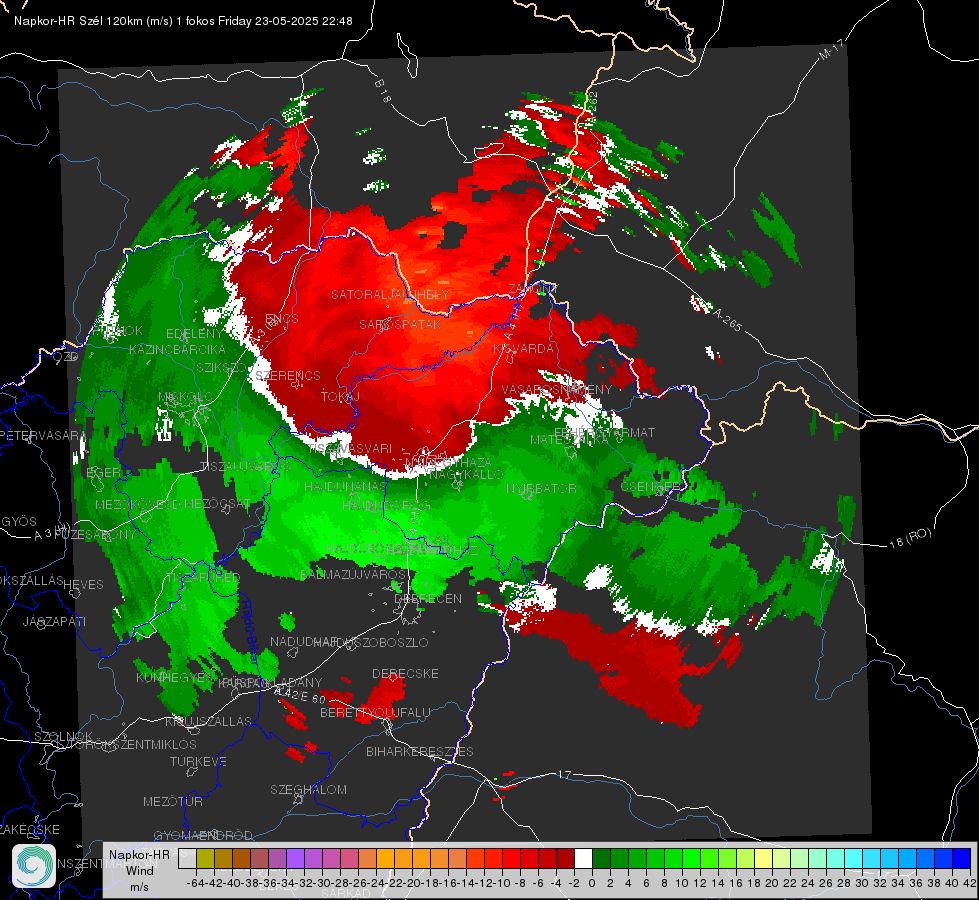Click the TOKAJ map label
The height and width of the screenshot is (900, 979).
[340, 397]
